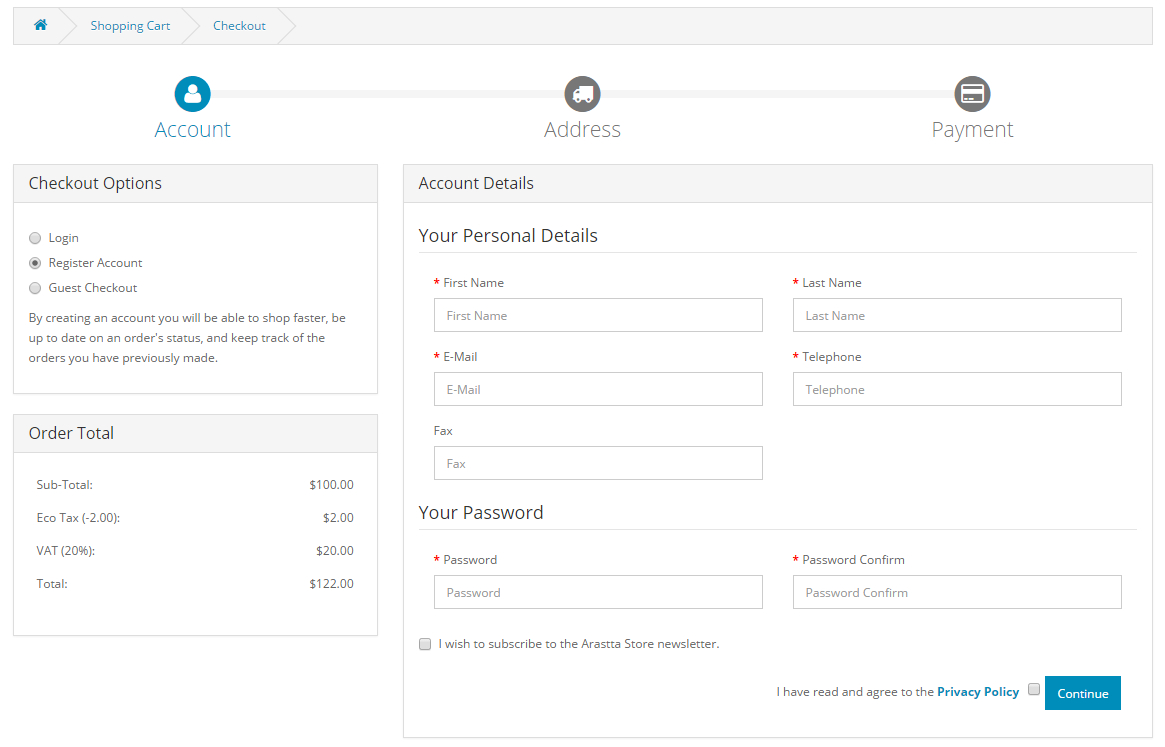Click the Sub-Total amount $100.00

click(331, 485)
